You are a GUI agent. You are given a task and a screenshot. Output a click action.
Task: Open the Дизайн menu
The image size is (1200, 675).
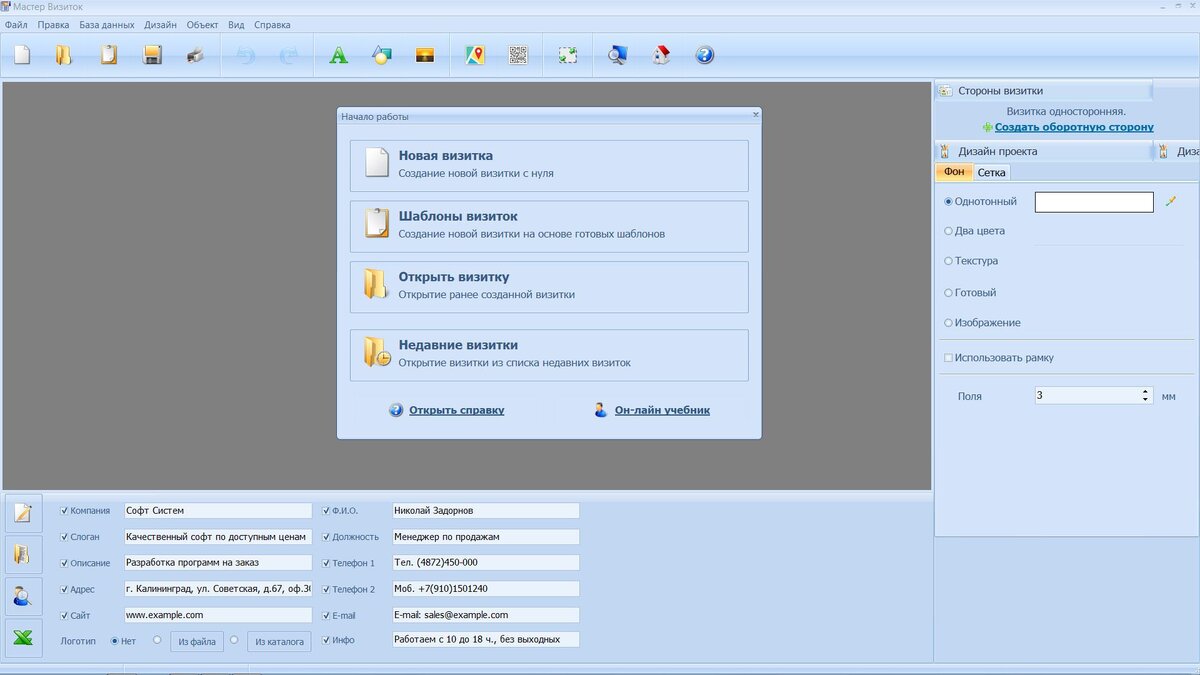[x=160, y=25]
